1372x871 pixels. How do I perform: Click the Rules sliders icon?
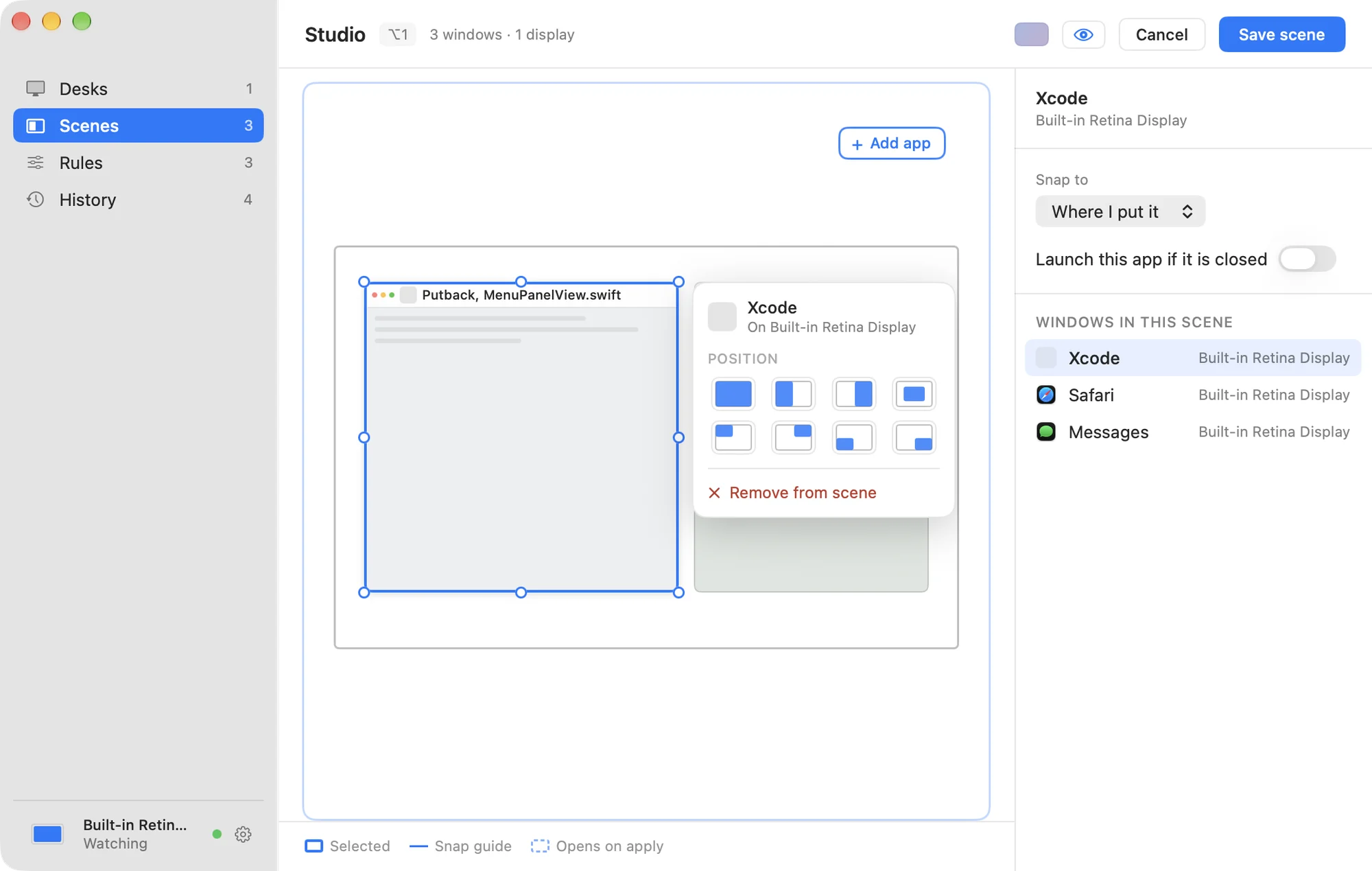click(36, 163)
